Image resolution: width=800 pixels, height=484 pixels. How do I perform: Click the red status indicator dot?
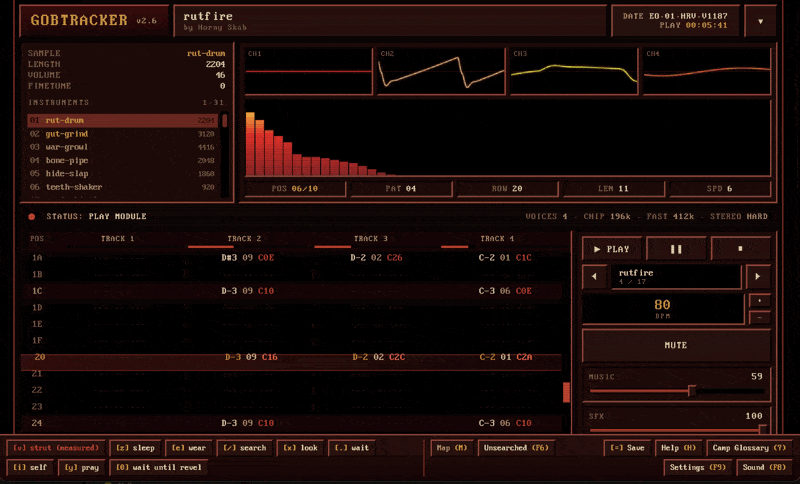(x=32, y=217)
